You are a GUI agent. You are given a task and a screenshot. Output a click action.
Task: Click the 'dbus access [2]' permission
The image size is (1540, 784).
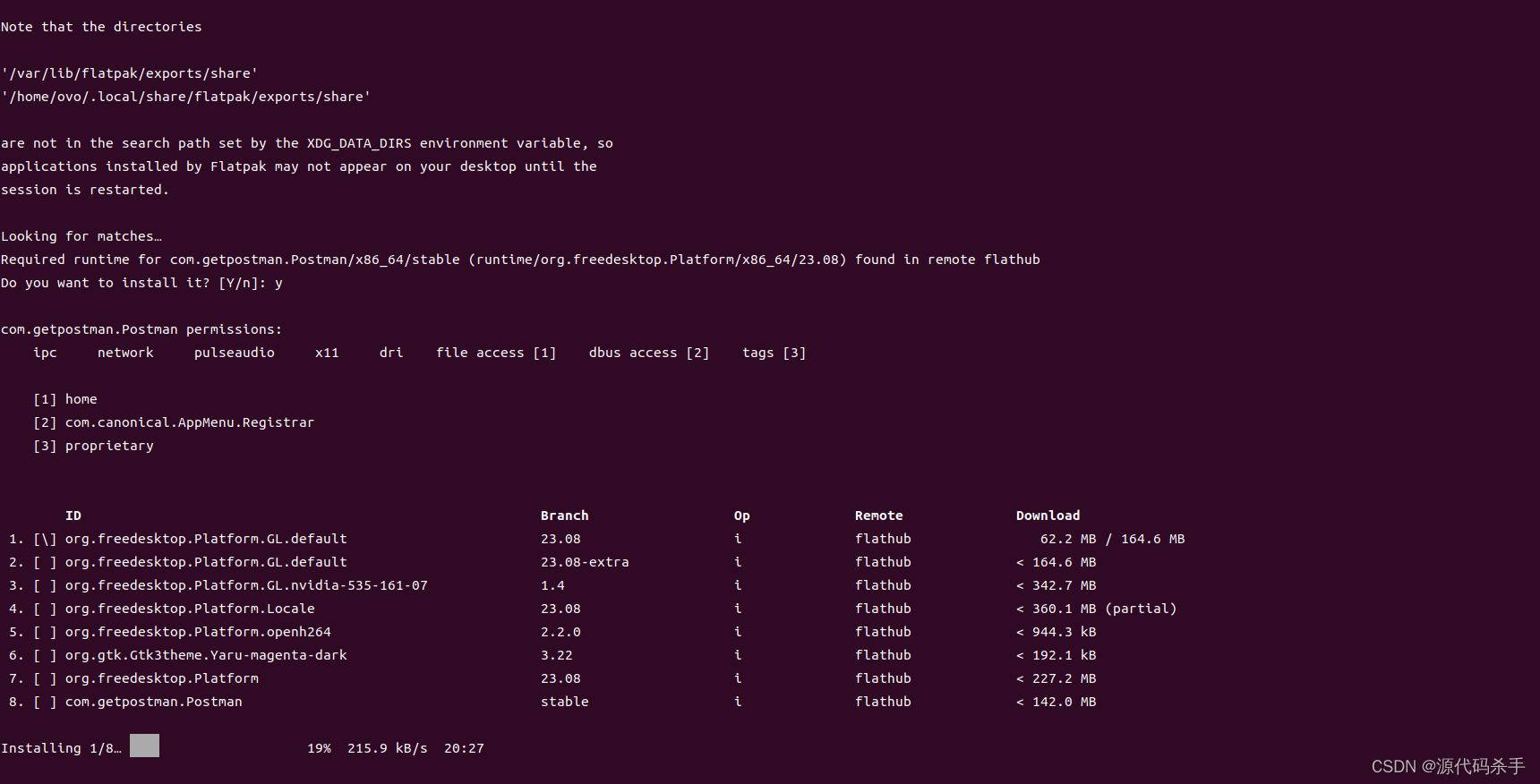pos(649,353)
